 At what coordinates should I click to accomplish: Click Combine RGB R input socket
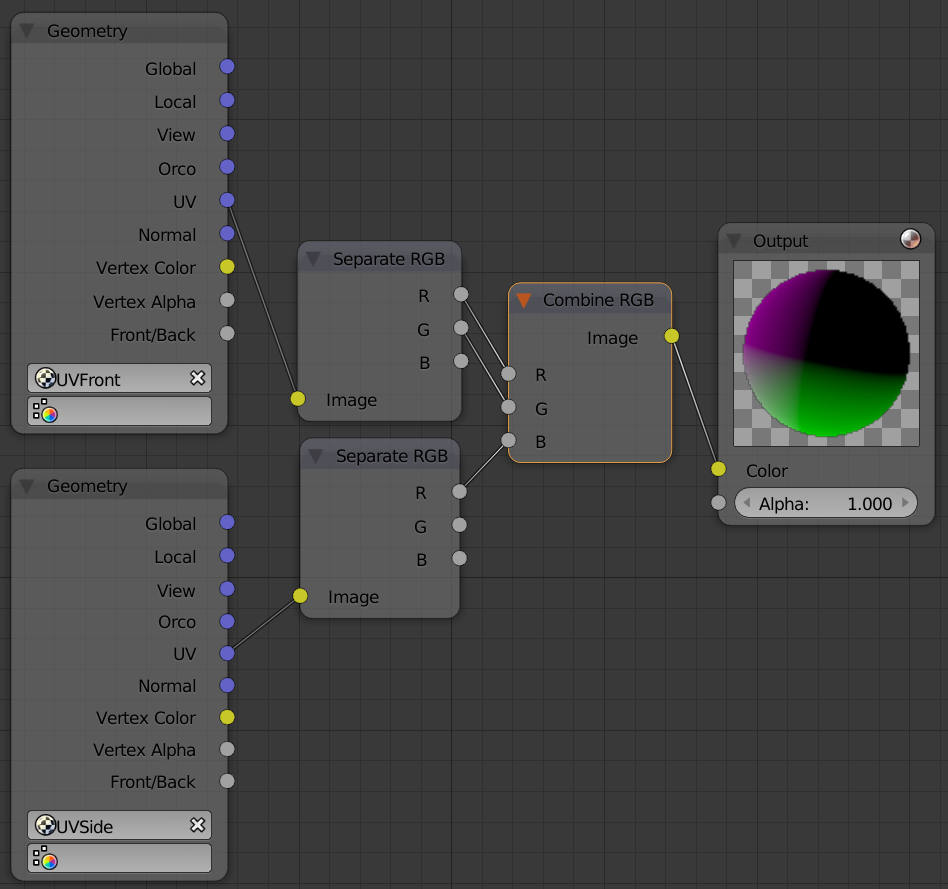pos(509,374)
